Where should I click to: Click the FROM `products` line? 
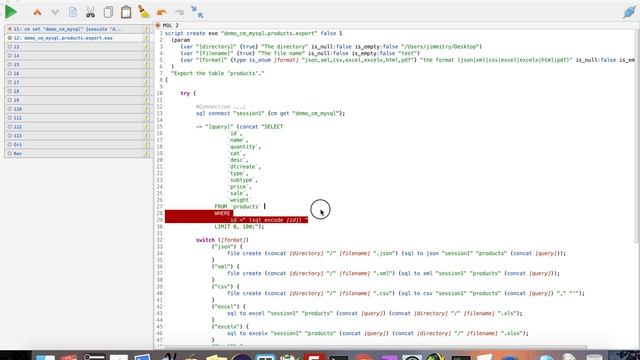[x=238, y=207]
